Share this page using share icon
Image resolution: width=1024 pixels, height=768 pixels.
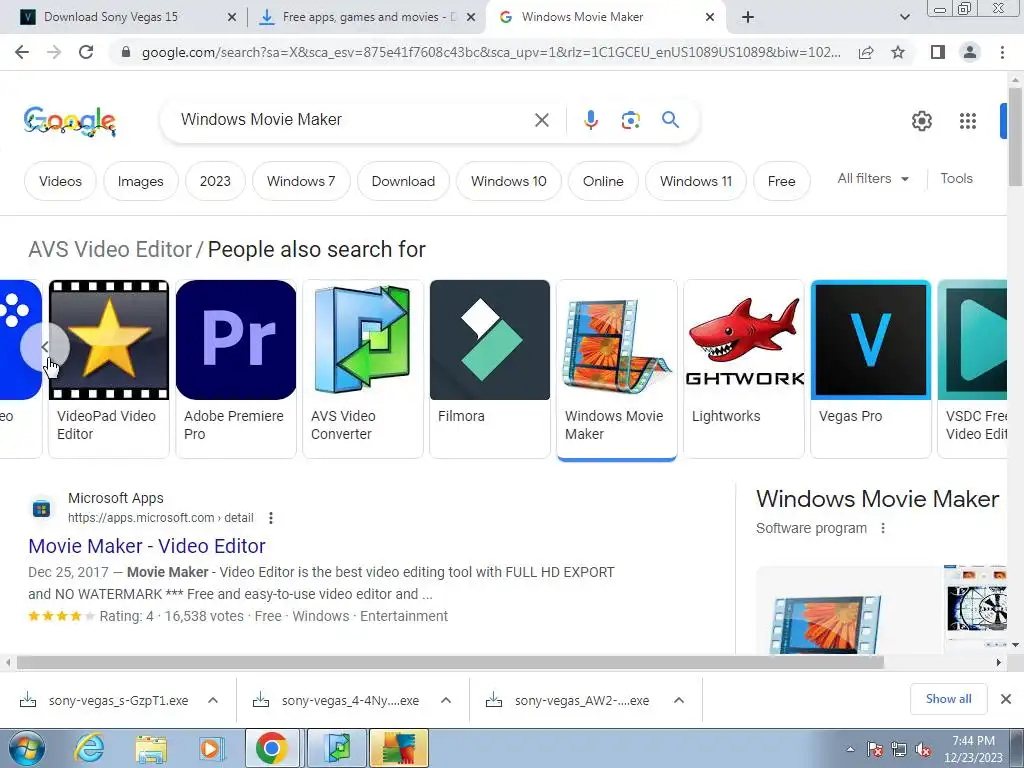coord(866,52)
